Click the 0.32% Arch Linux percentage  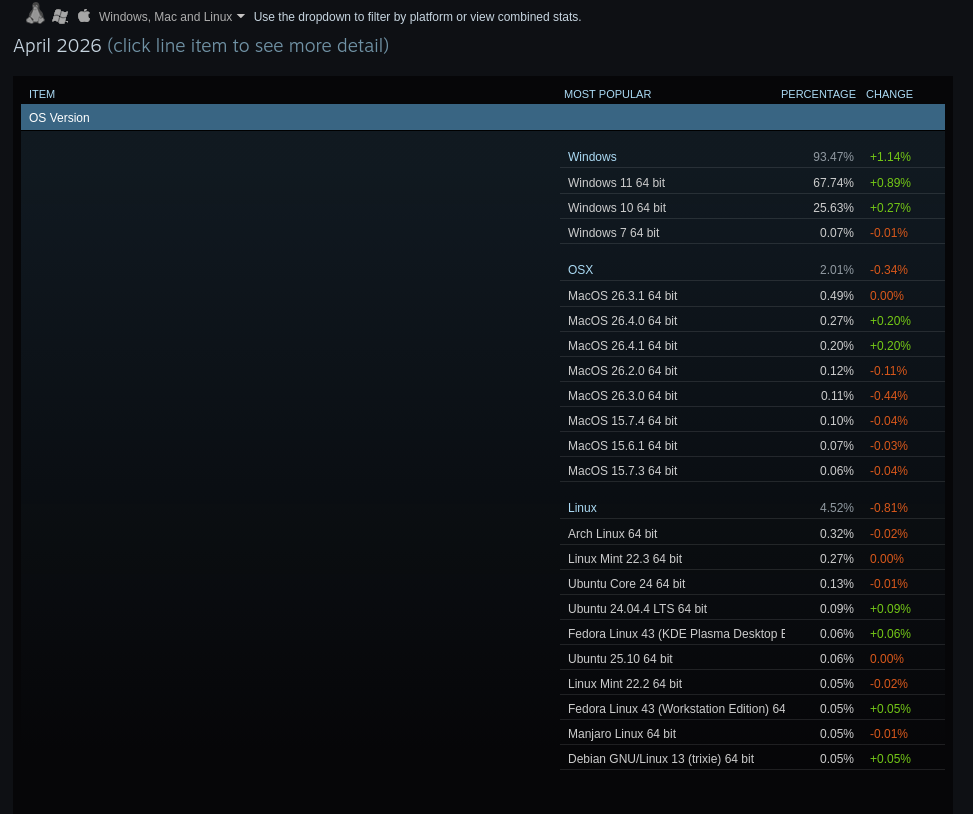836,534
